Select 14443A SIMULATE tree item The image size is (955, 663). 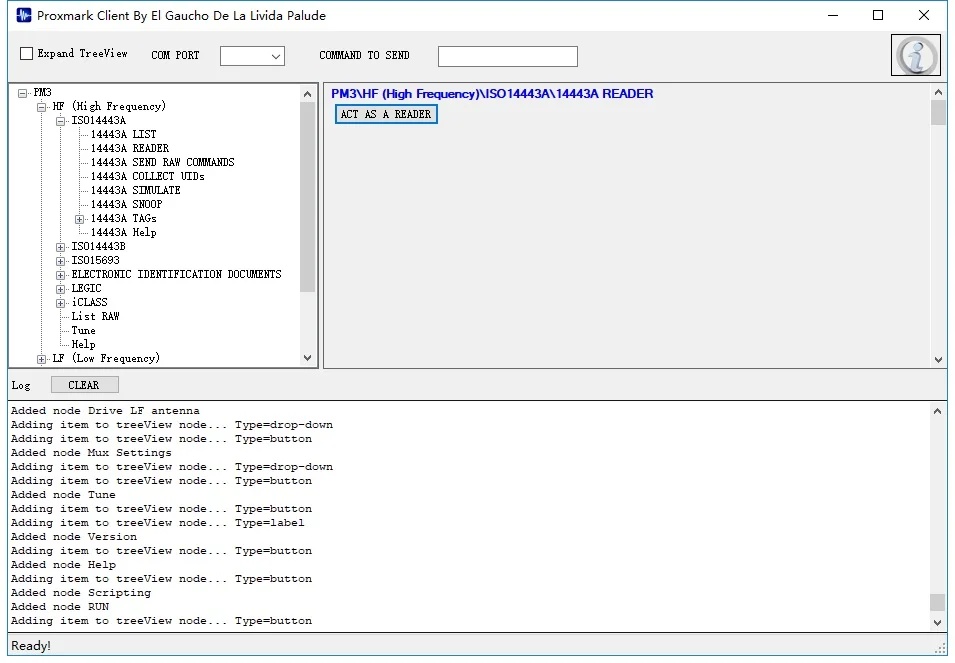135,190
